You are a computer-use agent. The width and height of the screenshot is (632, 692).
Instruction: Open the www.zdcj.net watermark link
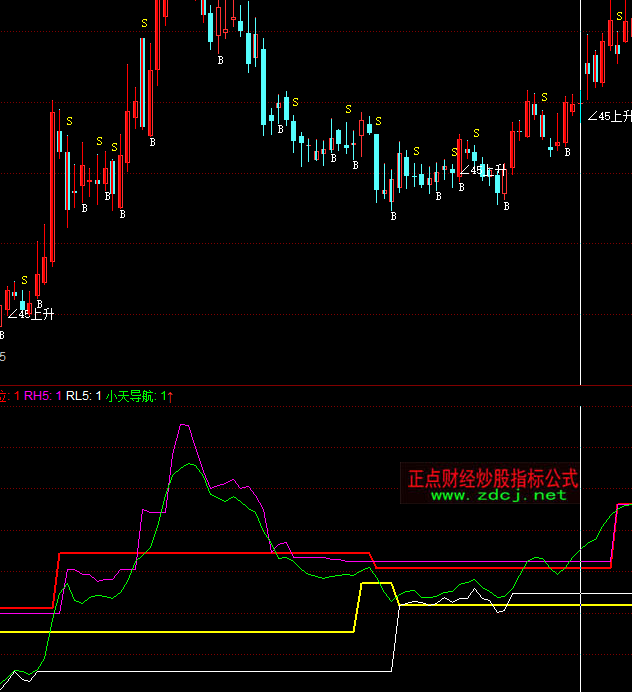click(498, 495)
